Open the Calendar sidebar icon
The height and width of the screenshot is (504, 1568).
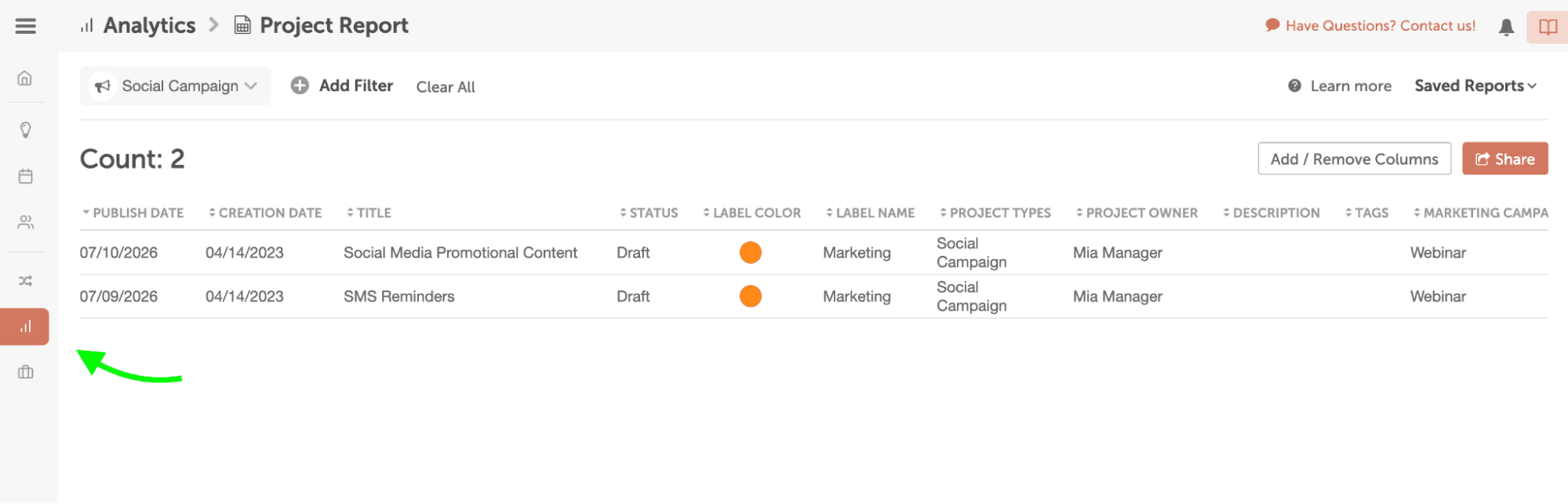click(25, 176)
